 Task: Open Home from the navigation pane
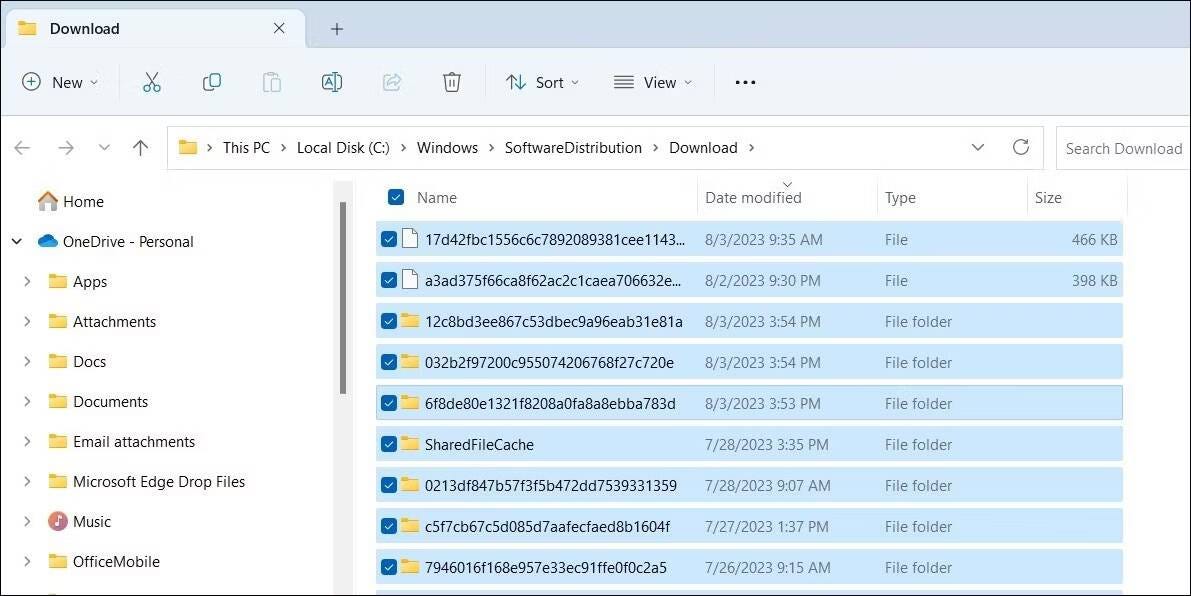pyautogui.click(x=80, y=201)
